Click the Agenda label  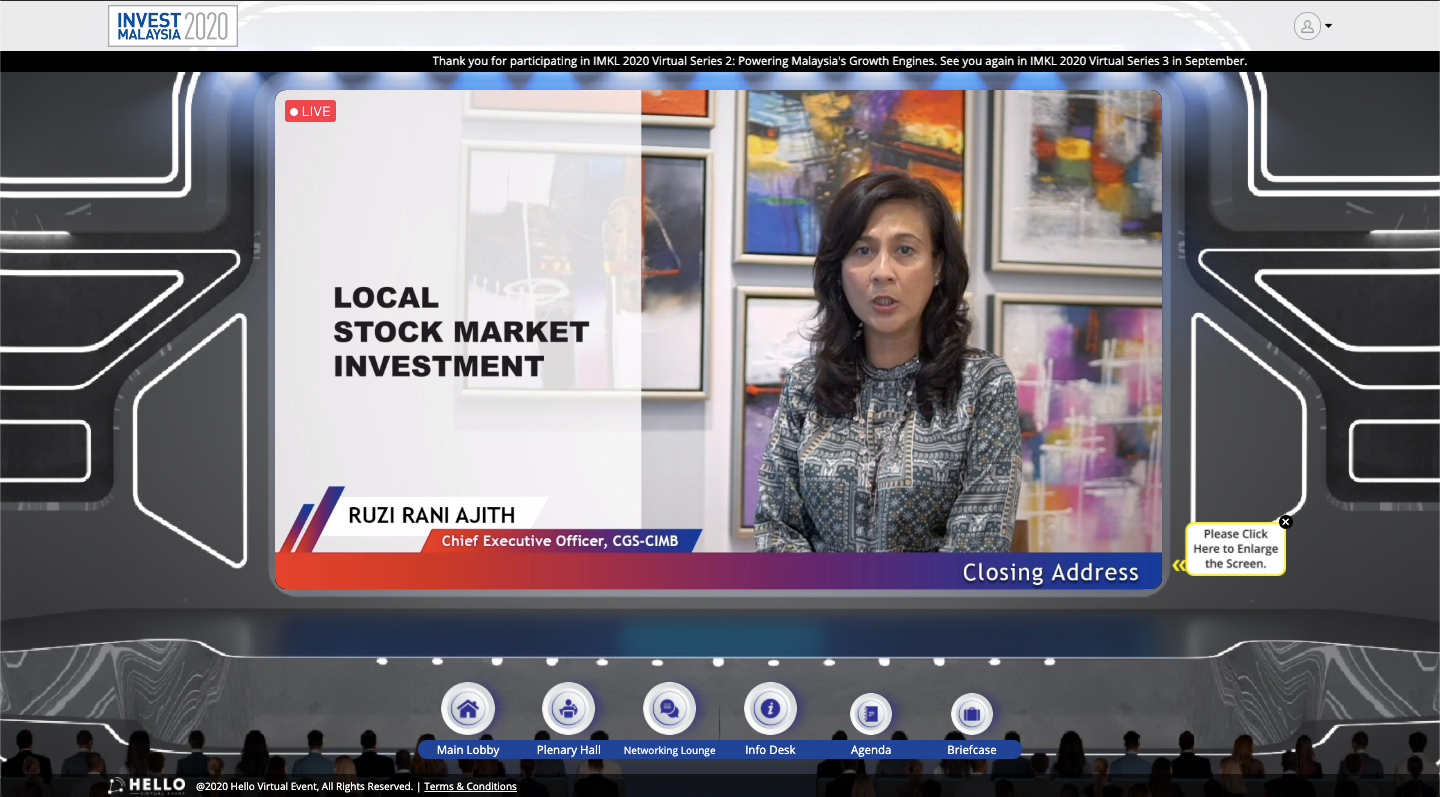click(x=871, y=750)
